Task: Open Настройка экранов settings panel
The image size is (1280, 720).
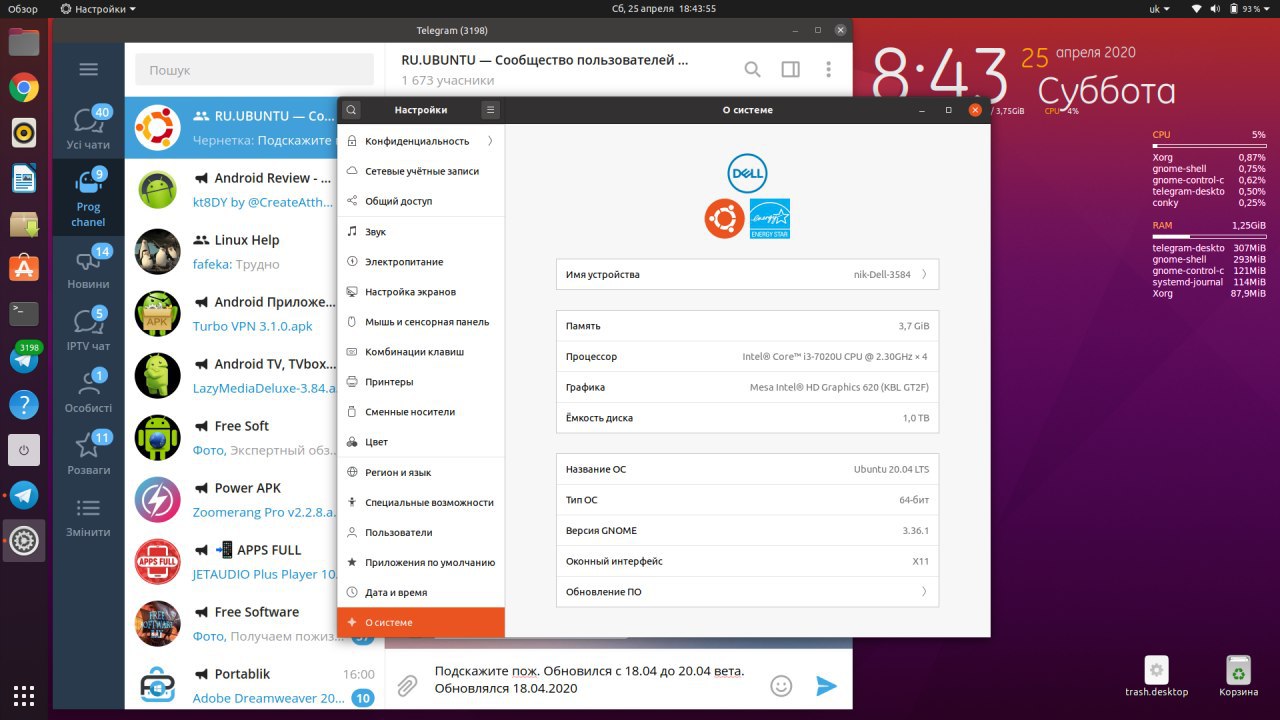Action: tap(421, 292)
